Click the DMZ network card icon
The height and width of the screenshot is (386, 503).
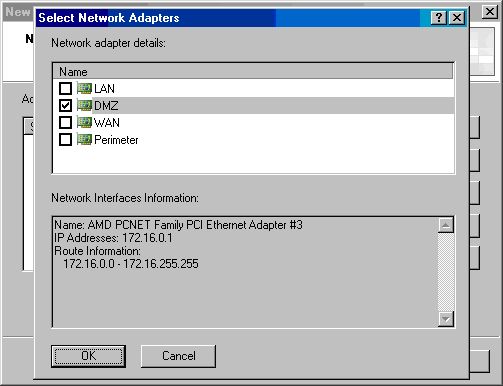point(84,105)
